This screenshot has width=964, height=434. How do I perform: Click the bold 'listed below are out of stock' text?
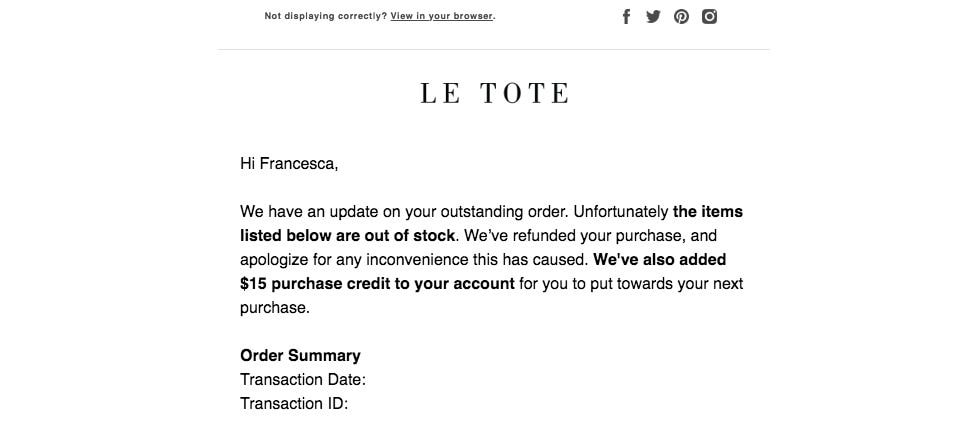coord(347,235)
